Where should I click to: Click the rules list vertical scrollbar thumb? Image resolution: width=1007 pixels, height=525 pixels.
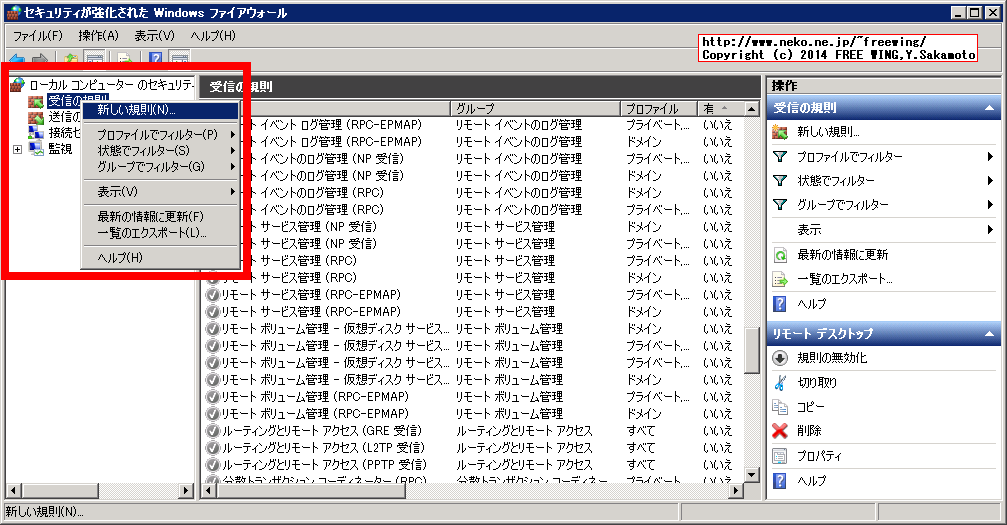pyautogui.click(x=751, y=350)
